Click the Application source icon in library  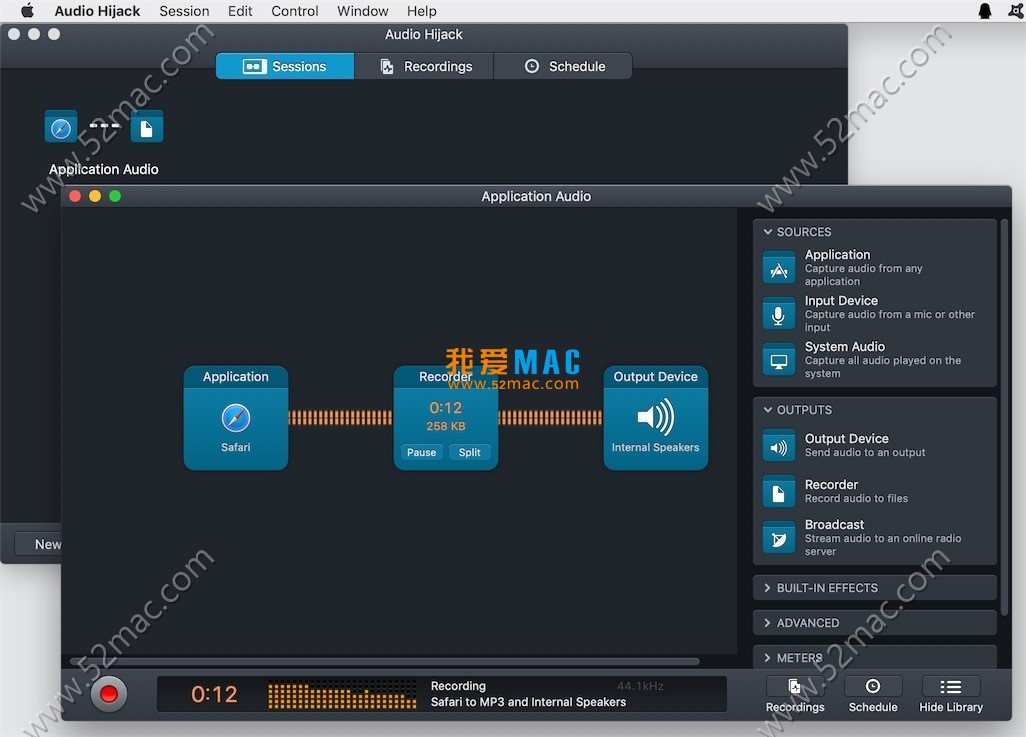(x=778, y=268)
